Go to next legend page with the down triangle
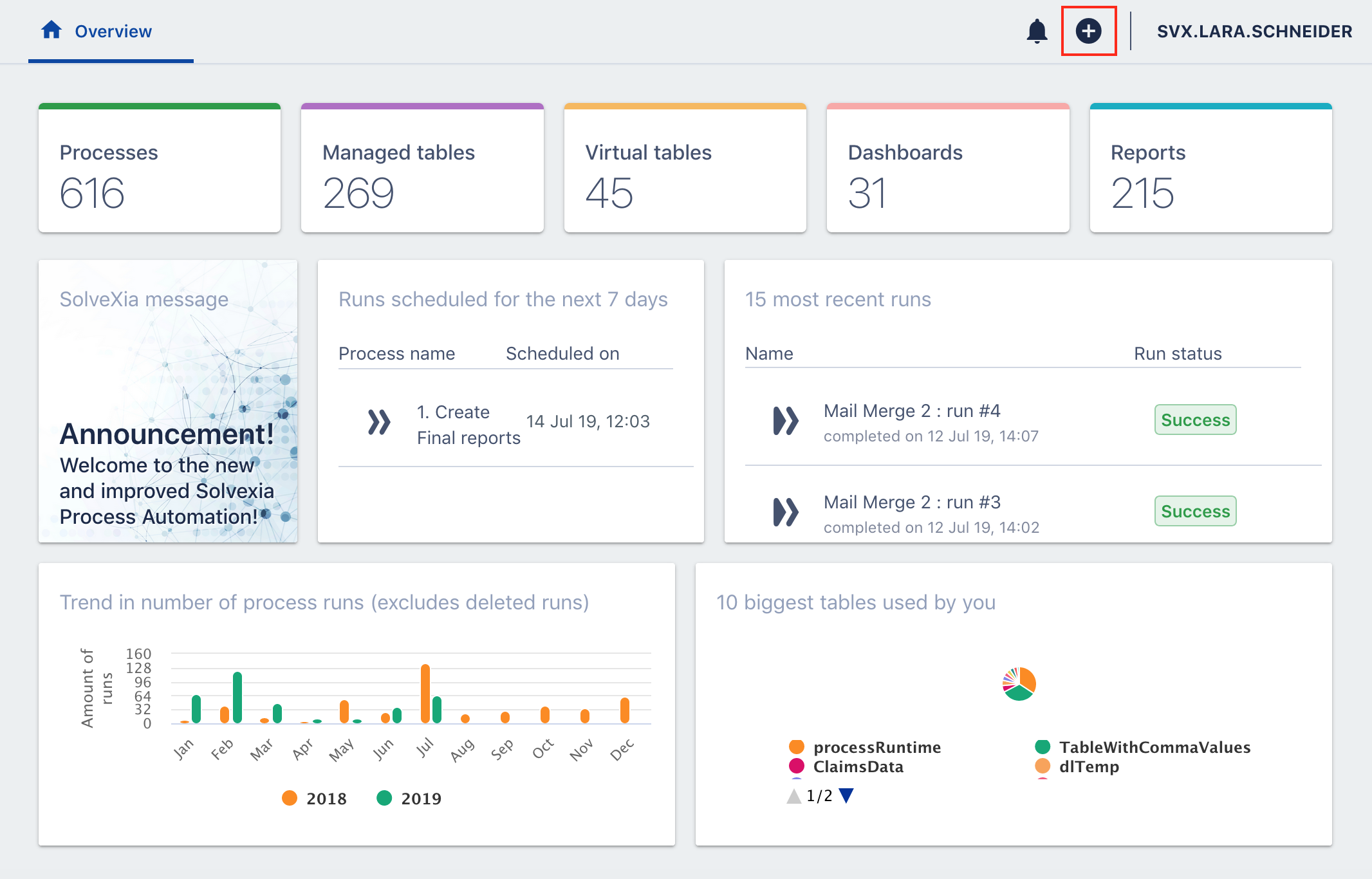 846,796
